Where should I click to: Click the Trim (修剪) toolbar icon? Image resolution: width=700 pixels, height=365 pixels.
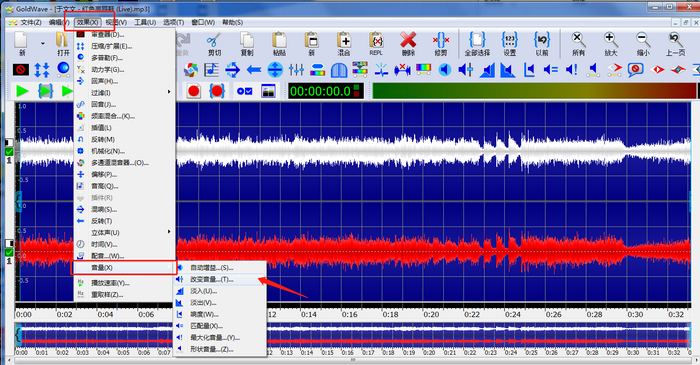[441, 44]
